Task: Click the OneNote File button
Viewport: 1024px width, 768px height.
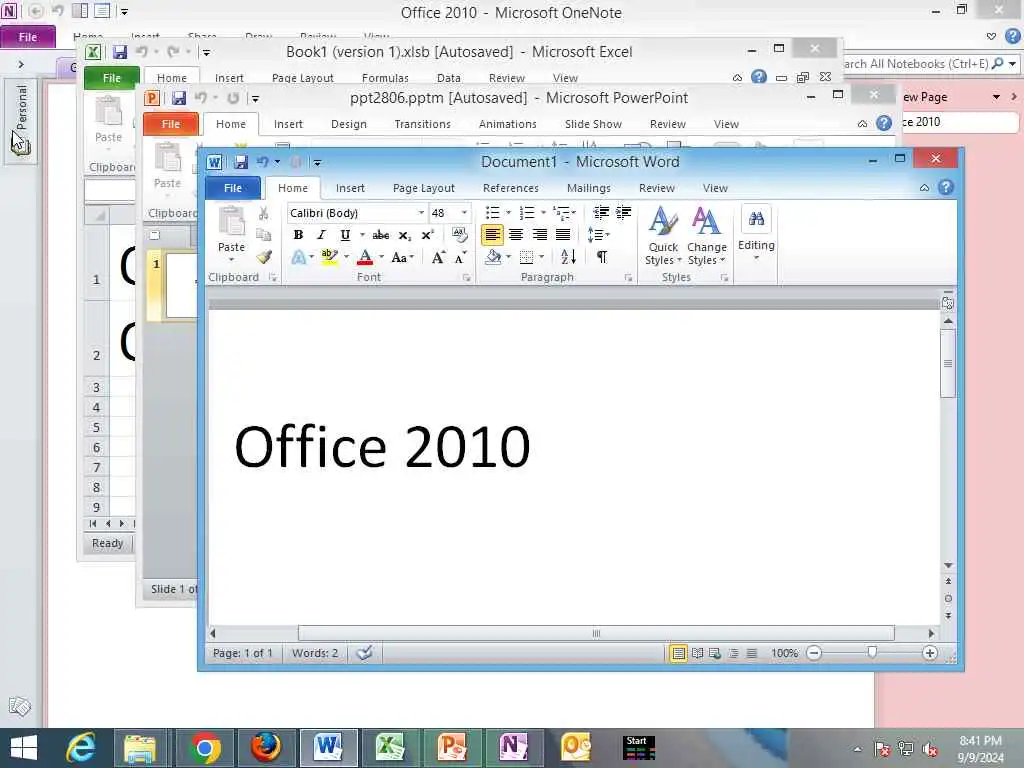Action: (x=27, y=37)
